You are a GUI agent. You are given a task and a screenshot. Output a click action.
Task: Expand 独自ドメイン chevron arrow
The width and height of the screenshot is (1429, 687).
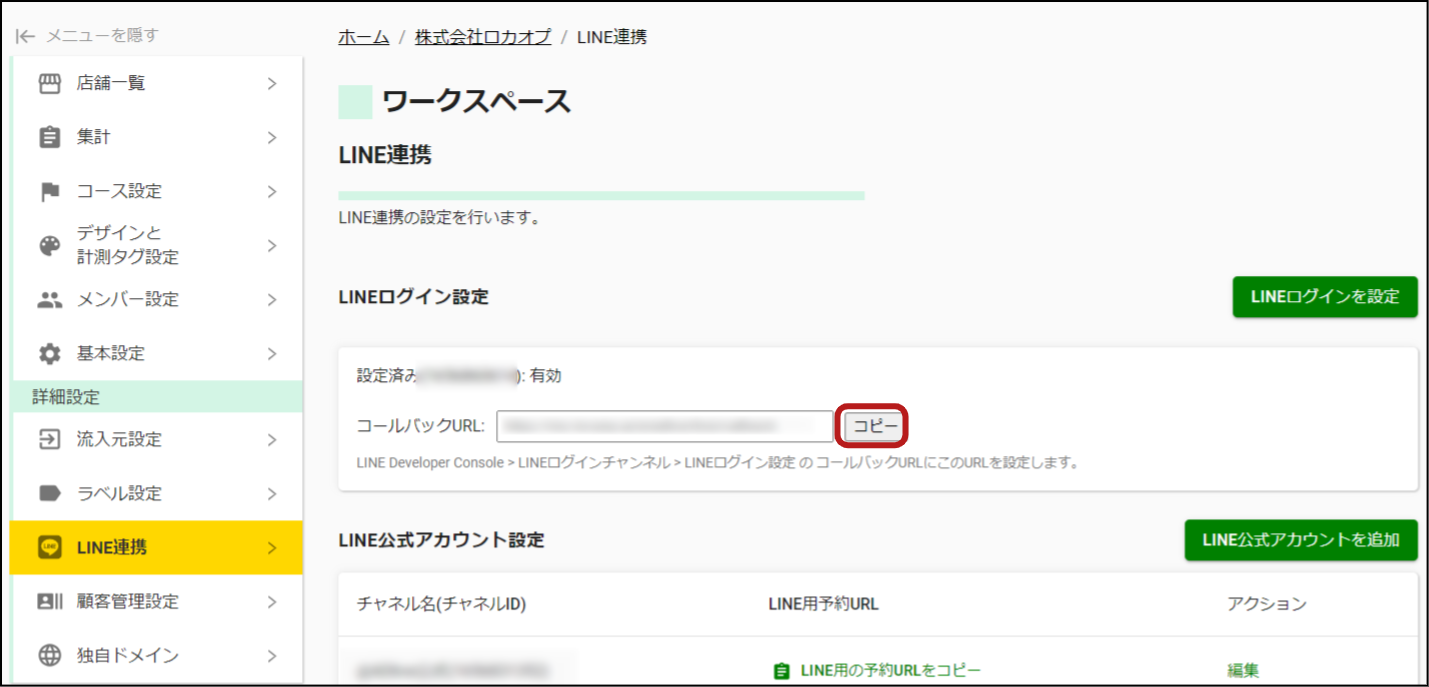click(271, 656)
